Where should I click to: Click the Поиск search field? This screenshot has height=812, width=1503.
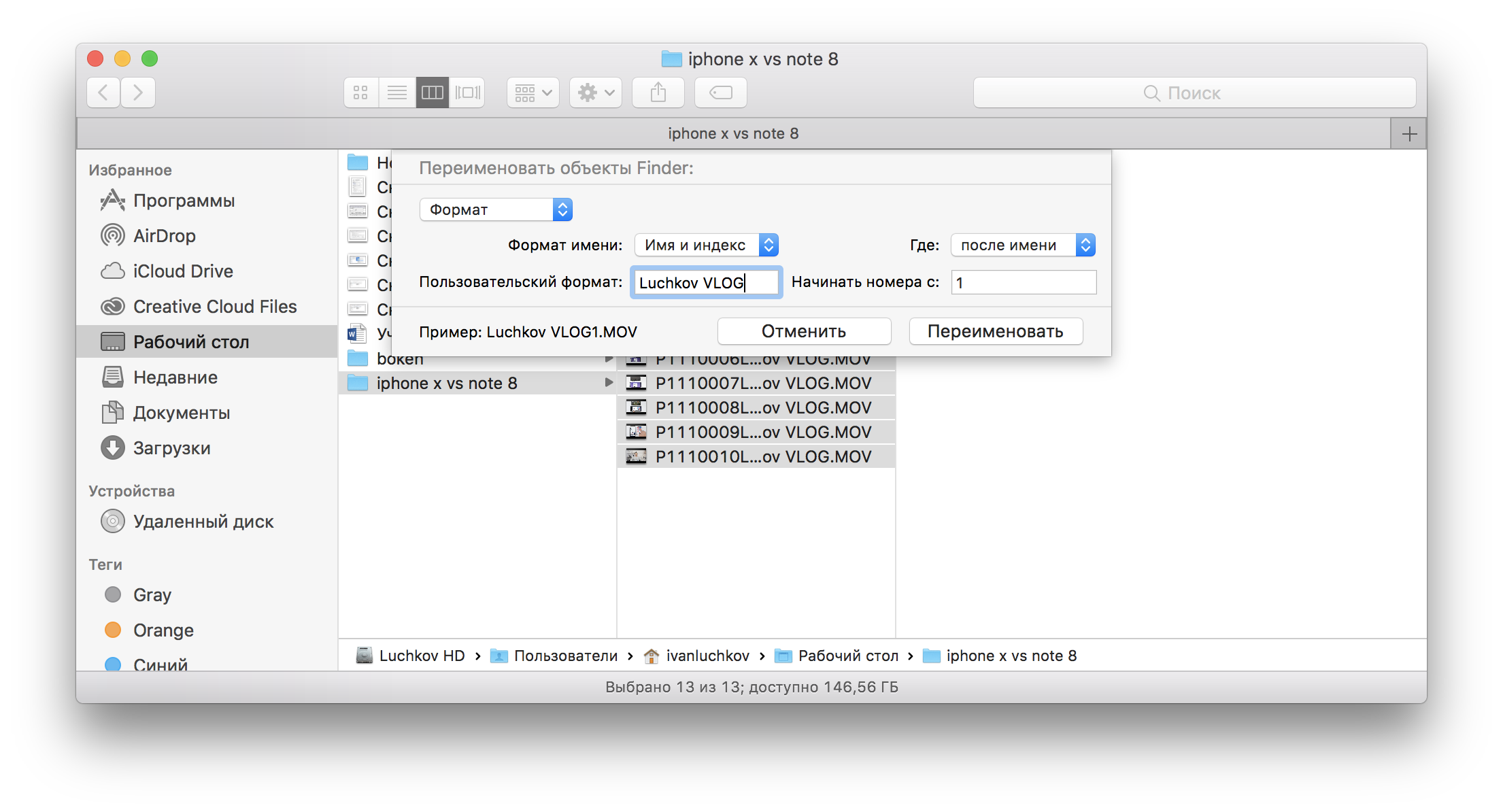point(1194,92)
